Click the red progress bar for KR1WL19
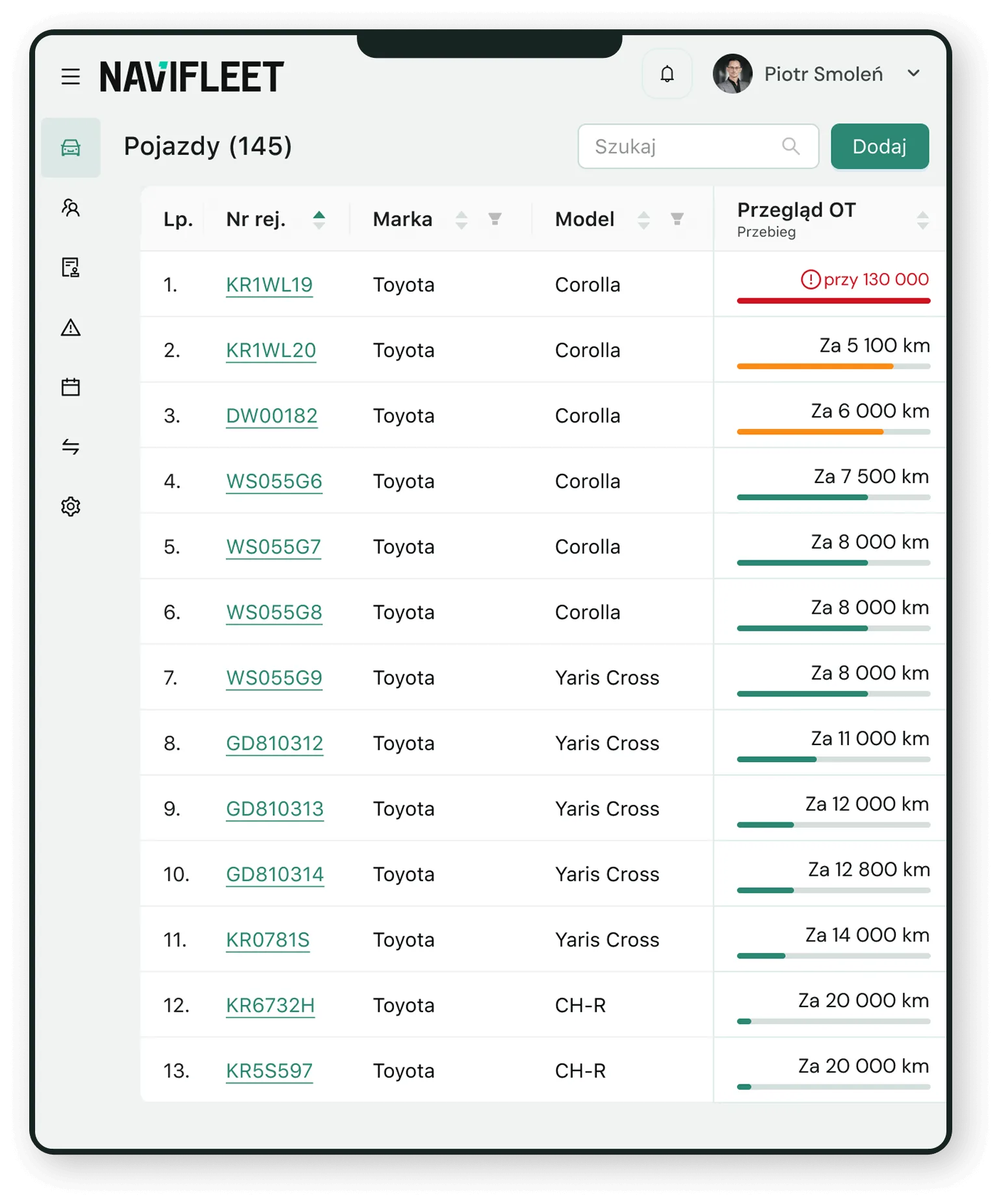The image size is (1001, 1204). pos(833,301)
